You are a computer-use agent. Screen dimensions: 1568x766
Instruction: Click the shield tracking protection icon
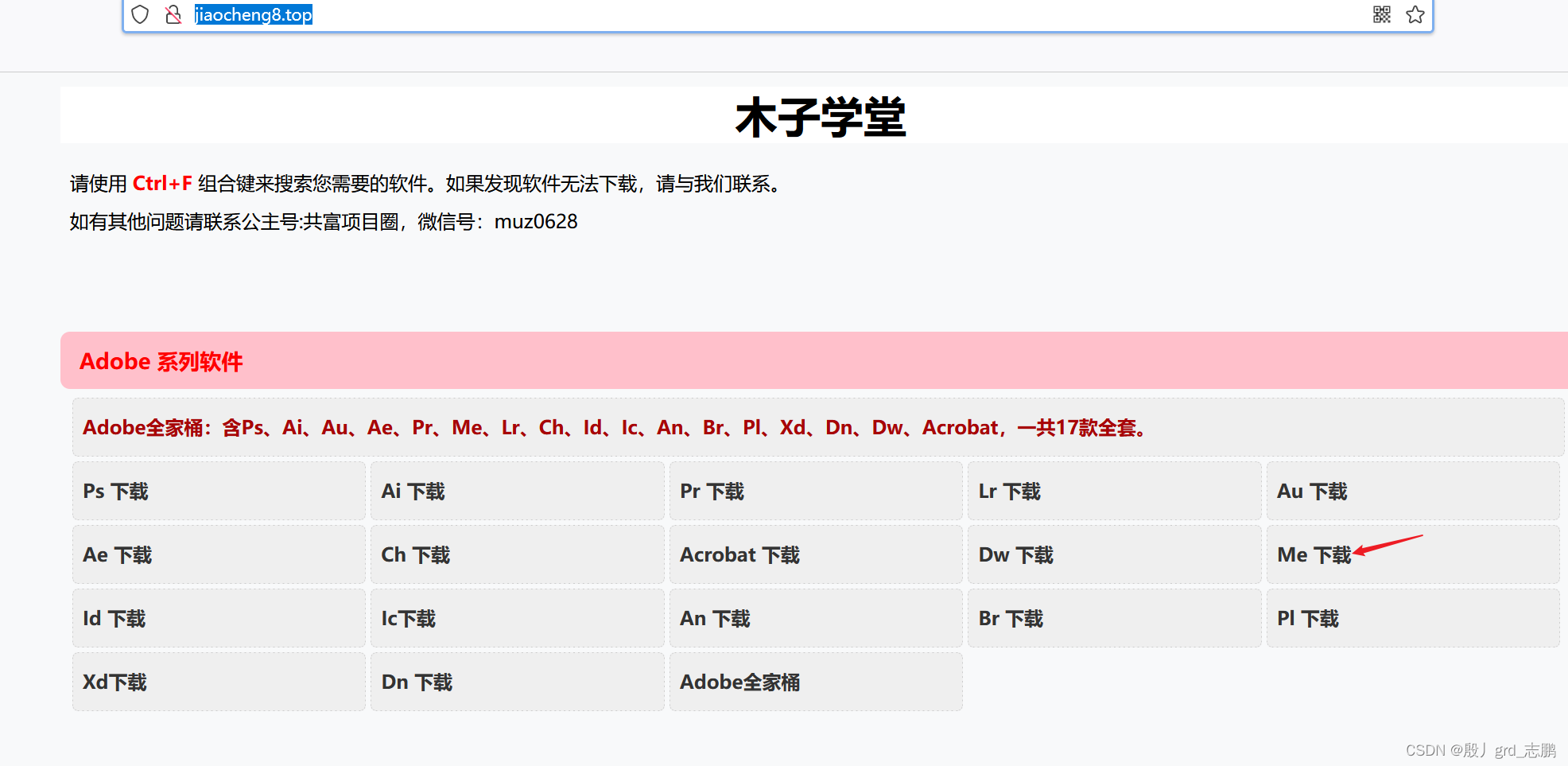click(x=140, y=14)
